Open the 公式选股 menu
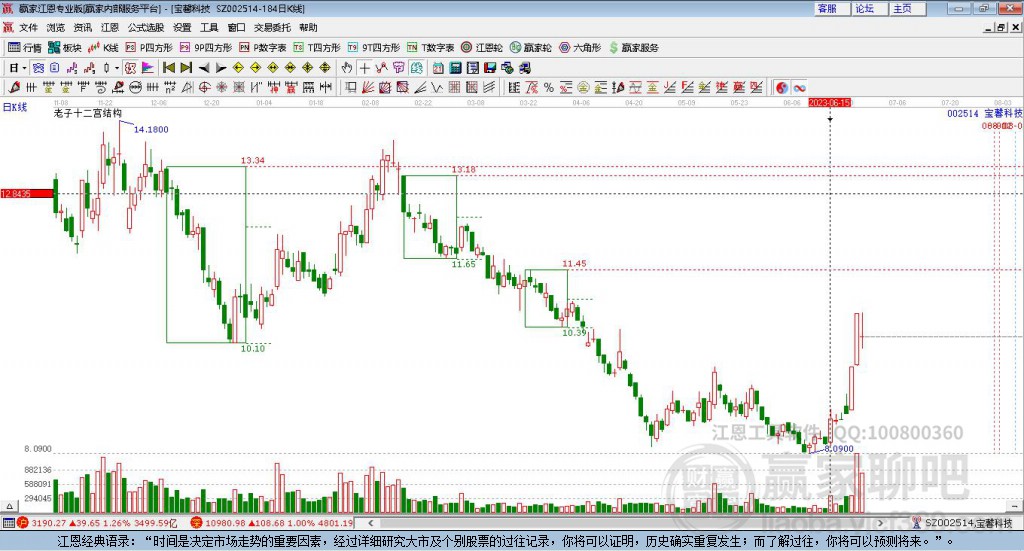Image resolution: width=1024 pixels, height=551 pixels. click(146, 27)
